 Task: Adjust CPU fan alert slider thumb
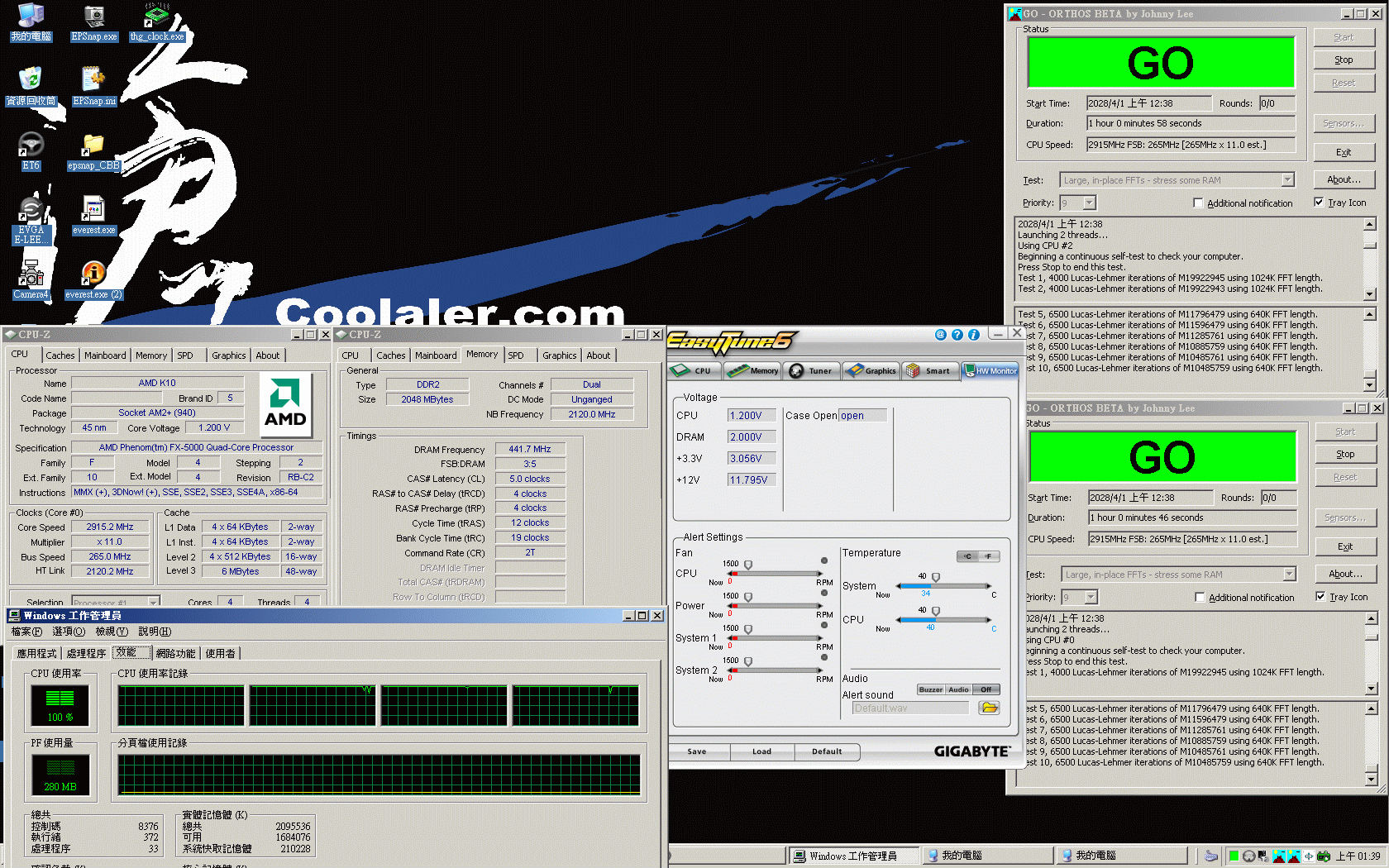[x=748, y=565]
